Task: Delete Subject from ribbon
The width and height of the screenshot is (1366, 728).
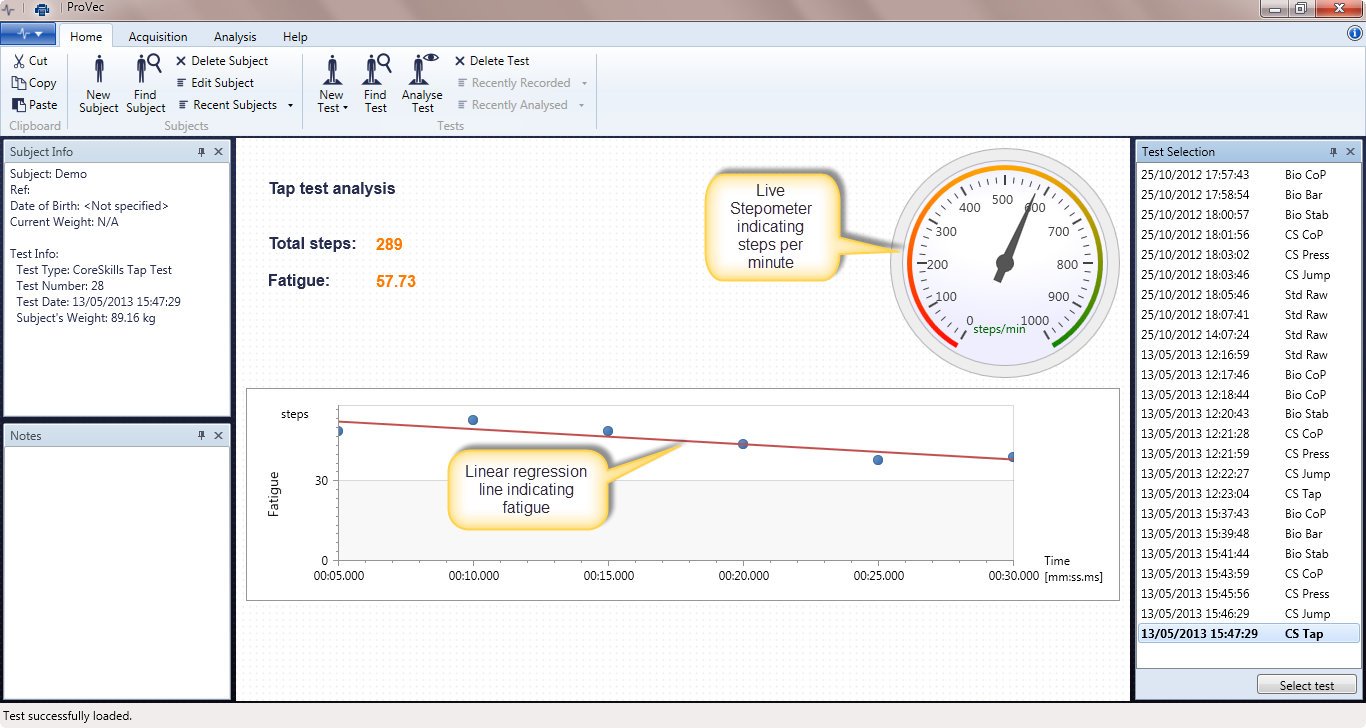Action: (221, 61)
